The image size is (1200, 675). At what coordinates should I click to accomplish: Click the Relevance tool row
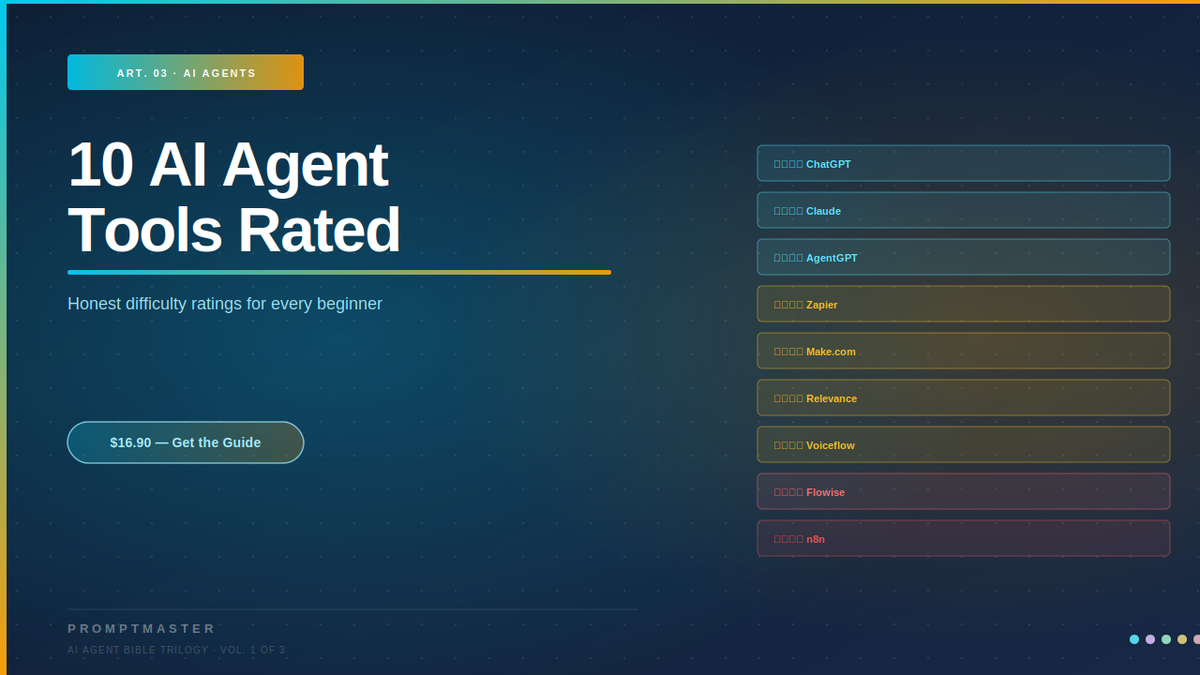[963, 398]
